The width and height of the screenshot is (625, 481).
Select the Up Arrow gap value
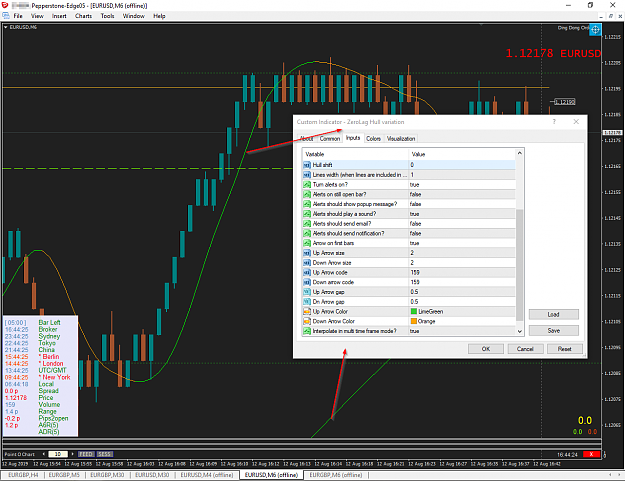[462, 292]
